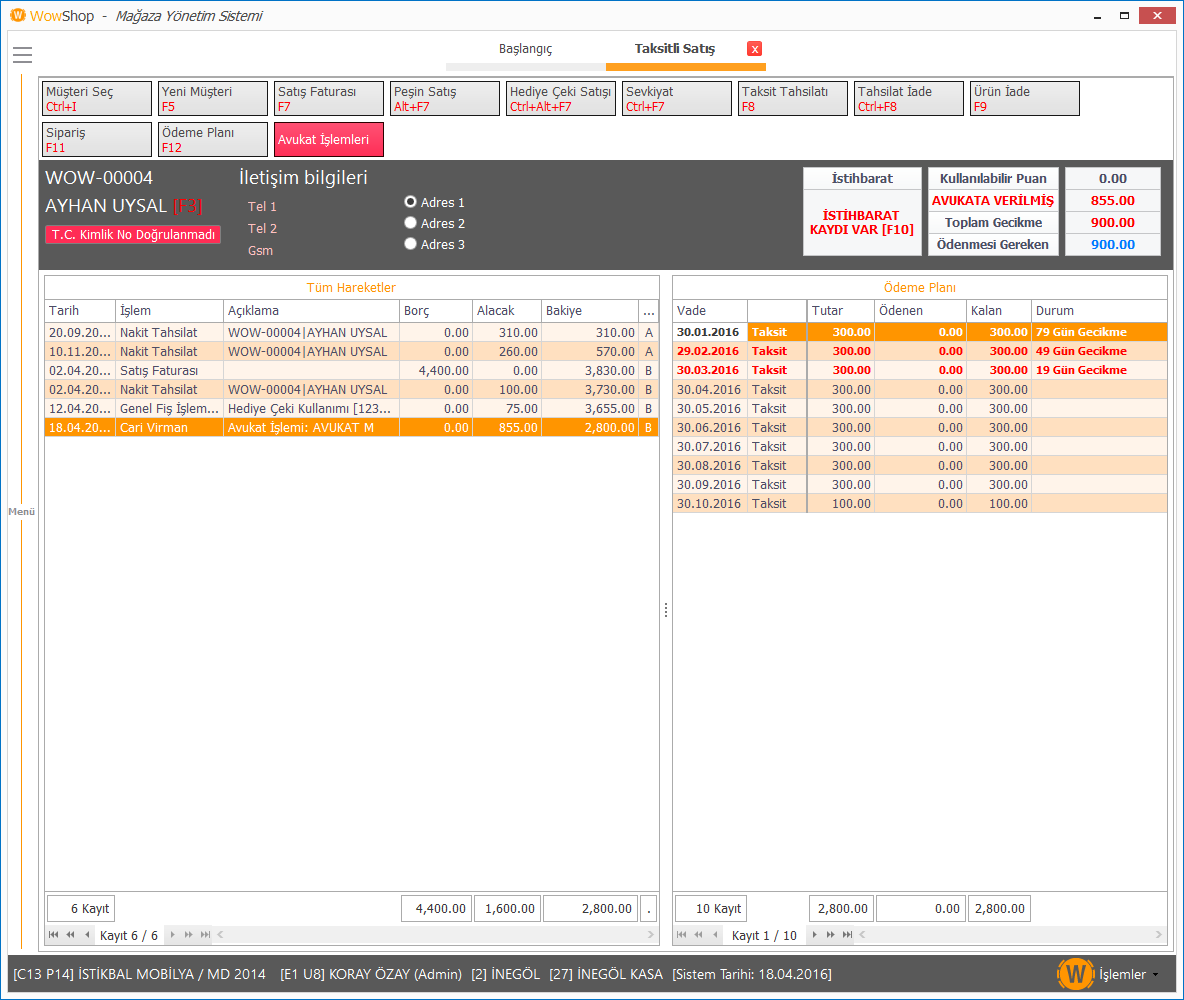The height and width of the screenshot is (1000, 1184).
Task: Jump to last record in Ödeme Planı navigator
Action: 846,935
